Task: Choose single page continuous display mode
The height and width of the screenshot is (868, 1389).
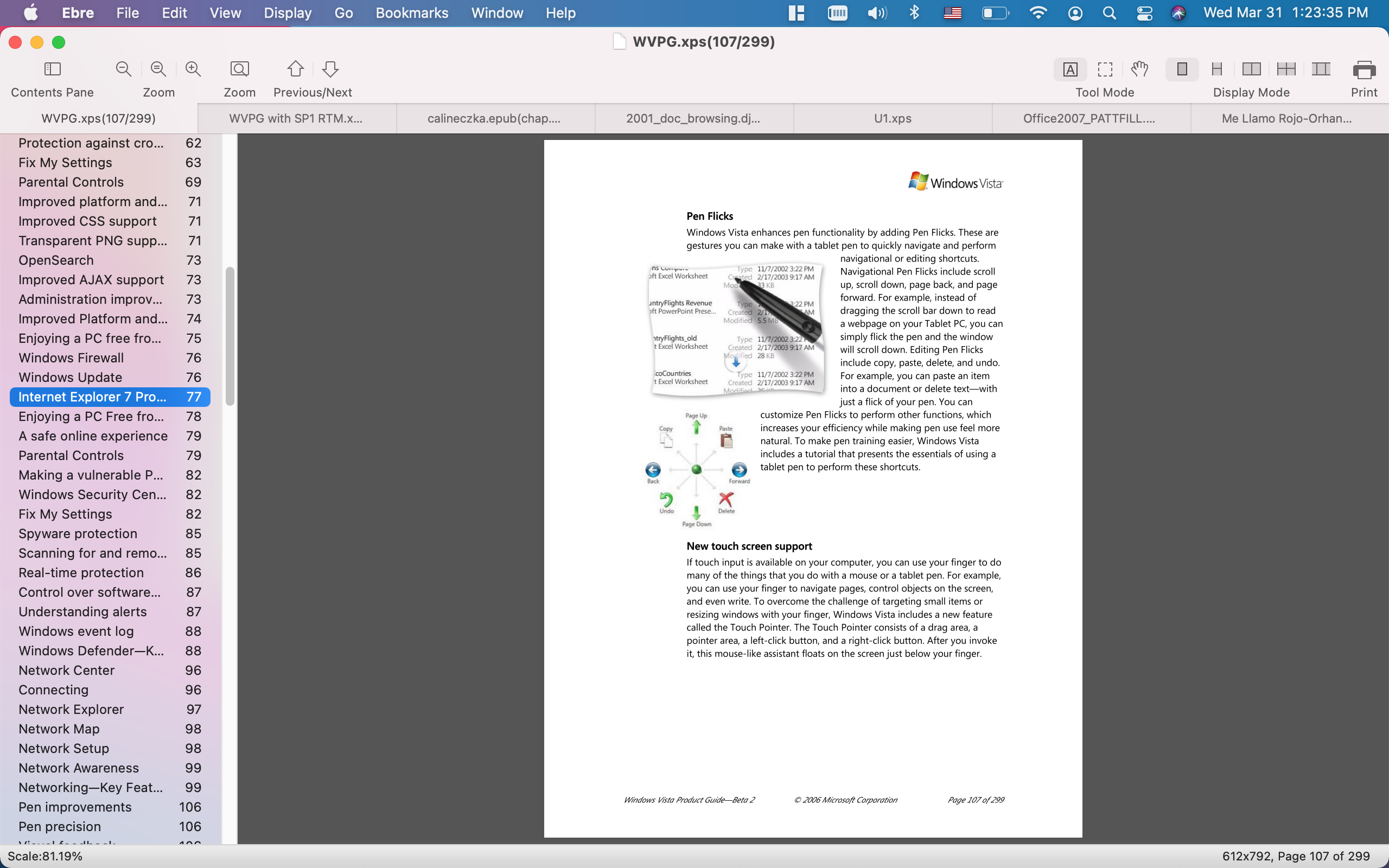Action: click(1217, 69)
